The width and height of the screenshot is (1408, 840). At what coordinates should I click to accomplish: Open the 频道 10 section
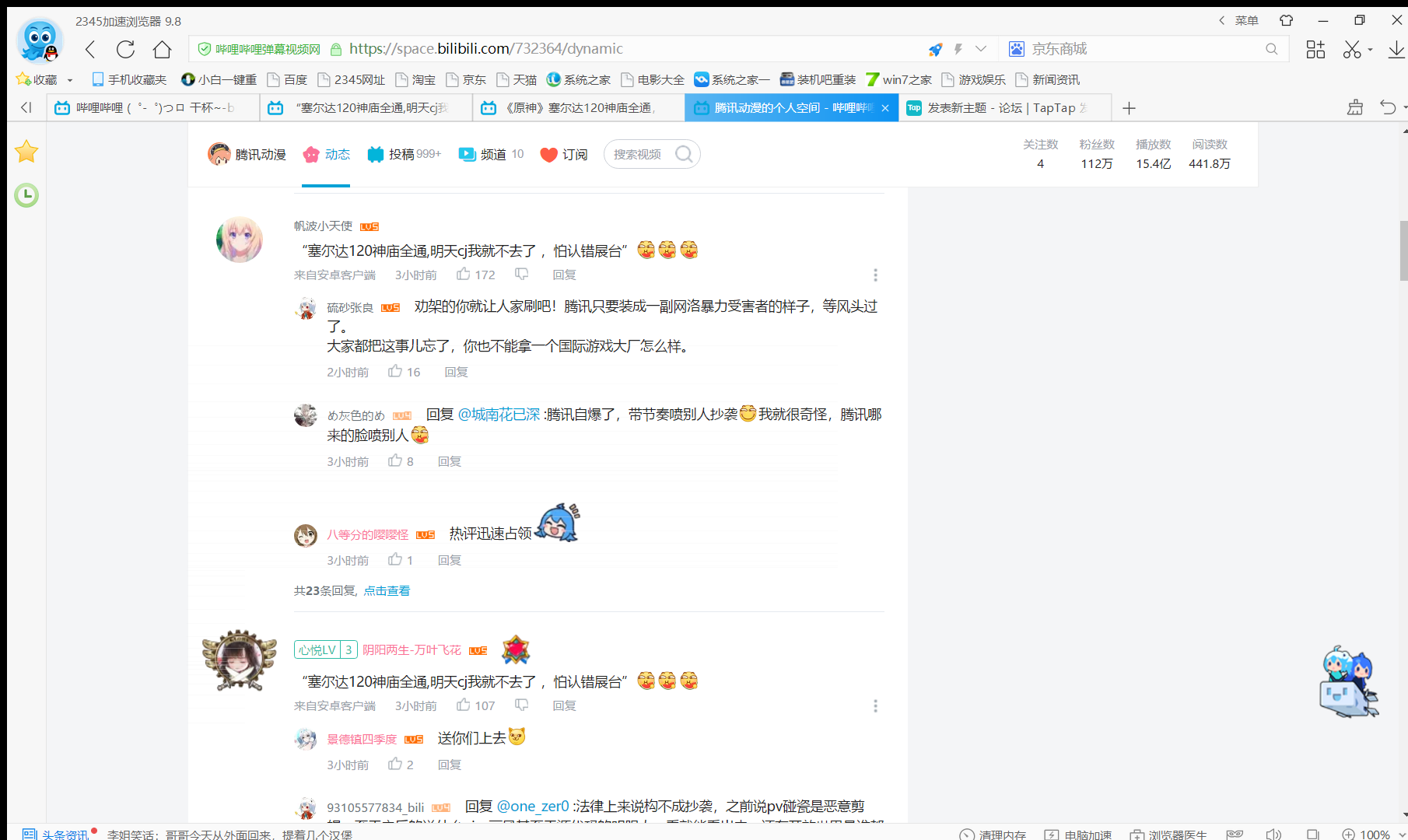click(x=491, y=154)
